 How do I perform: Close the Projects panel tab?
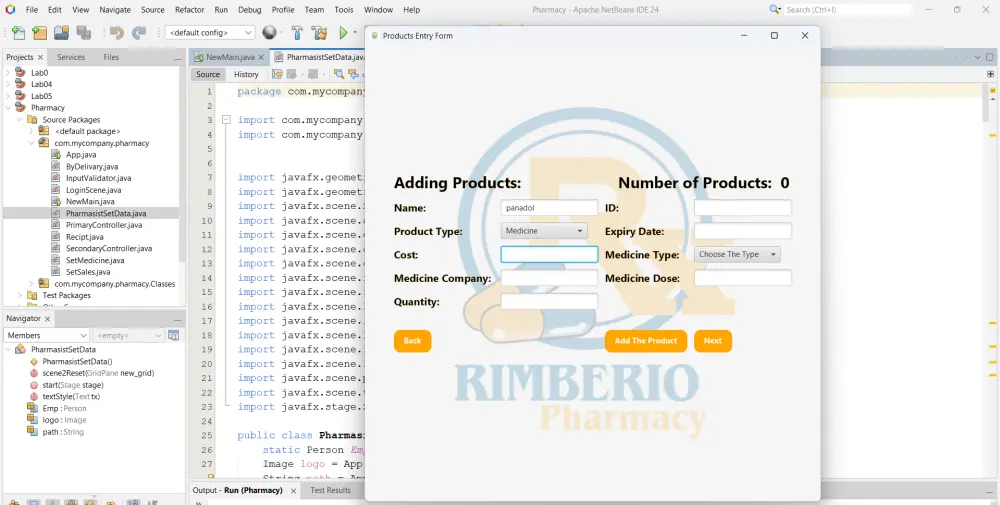(x=40, y=57)
